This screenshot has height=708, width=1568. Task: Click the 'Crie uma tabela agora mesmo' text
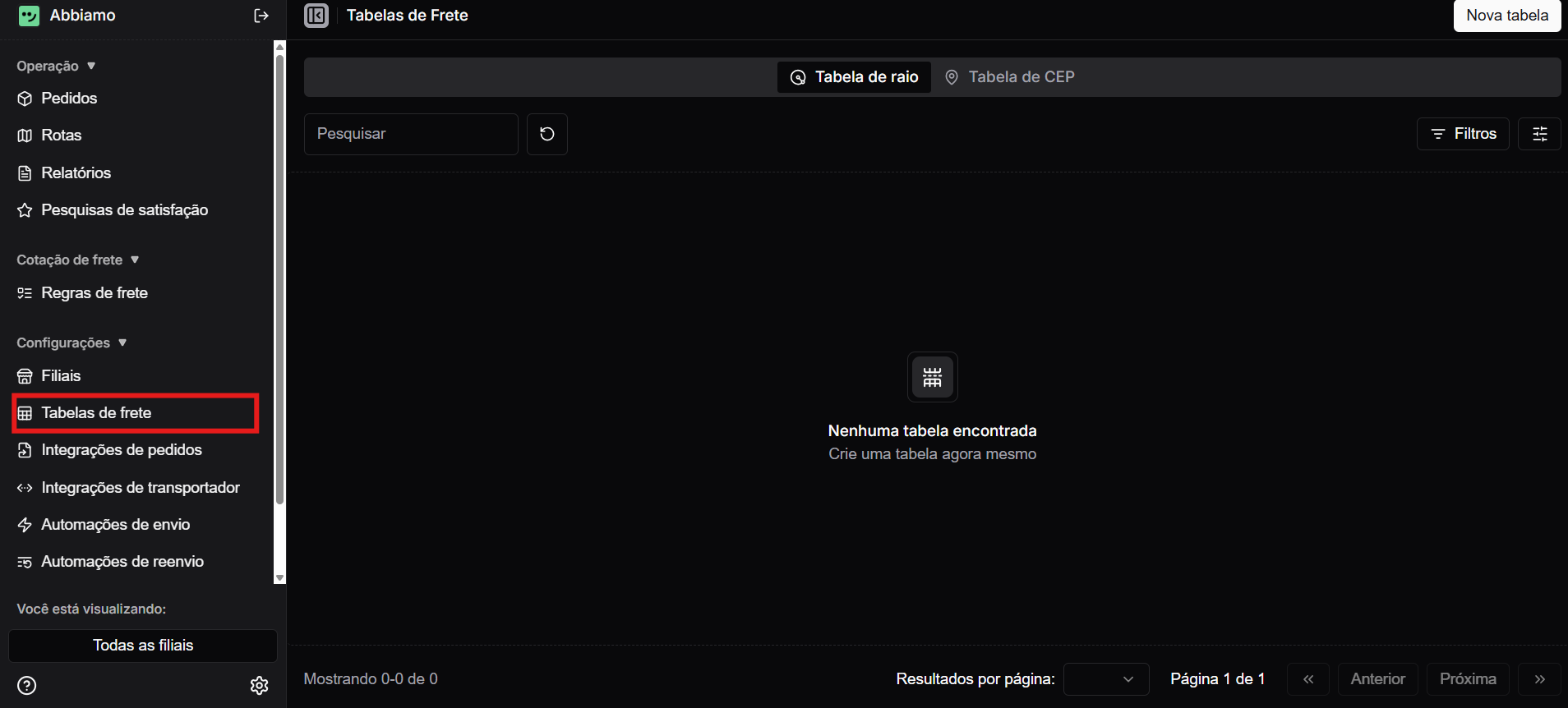tap(933, 454)
